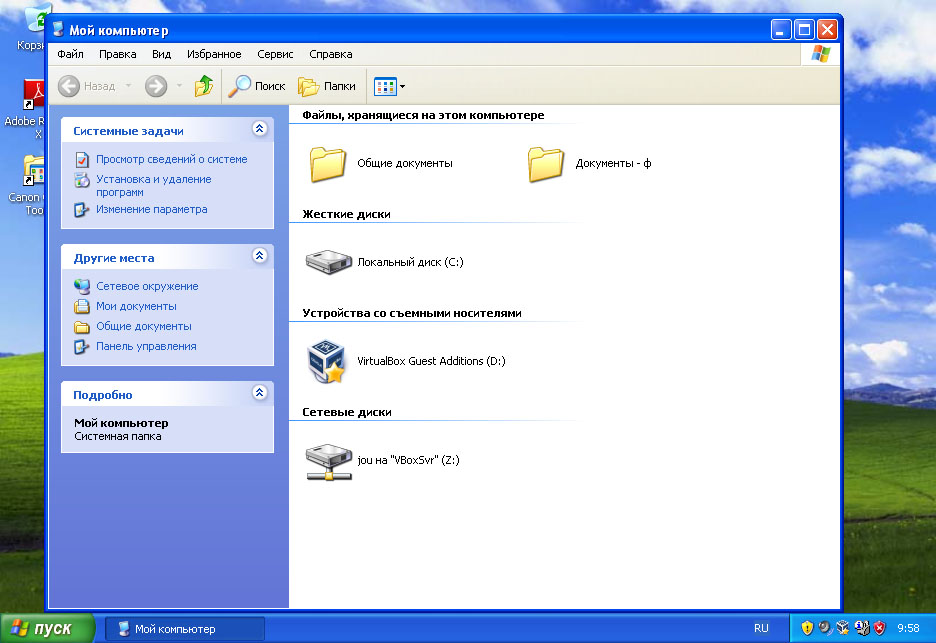Open VirtualBox Guest Additions (D:) drive
936x643 pixels.
(329, 361)
